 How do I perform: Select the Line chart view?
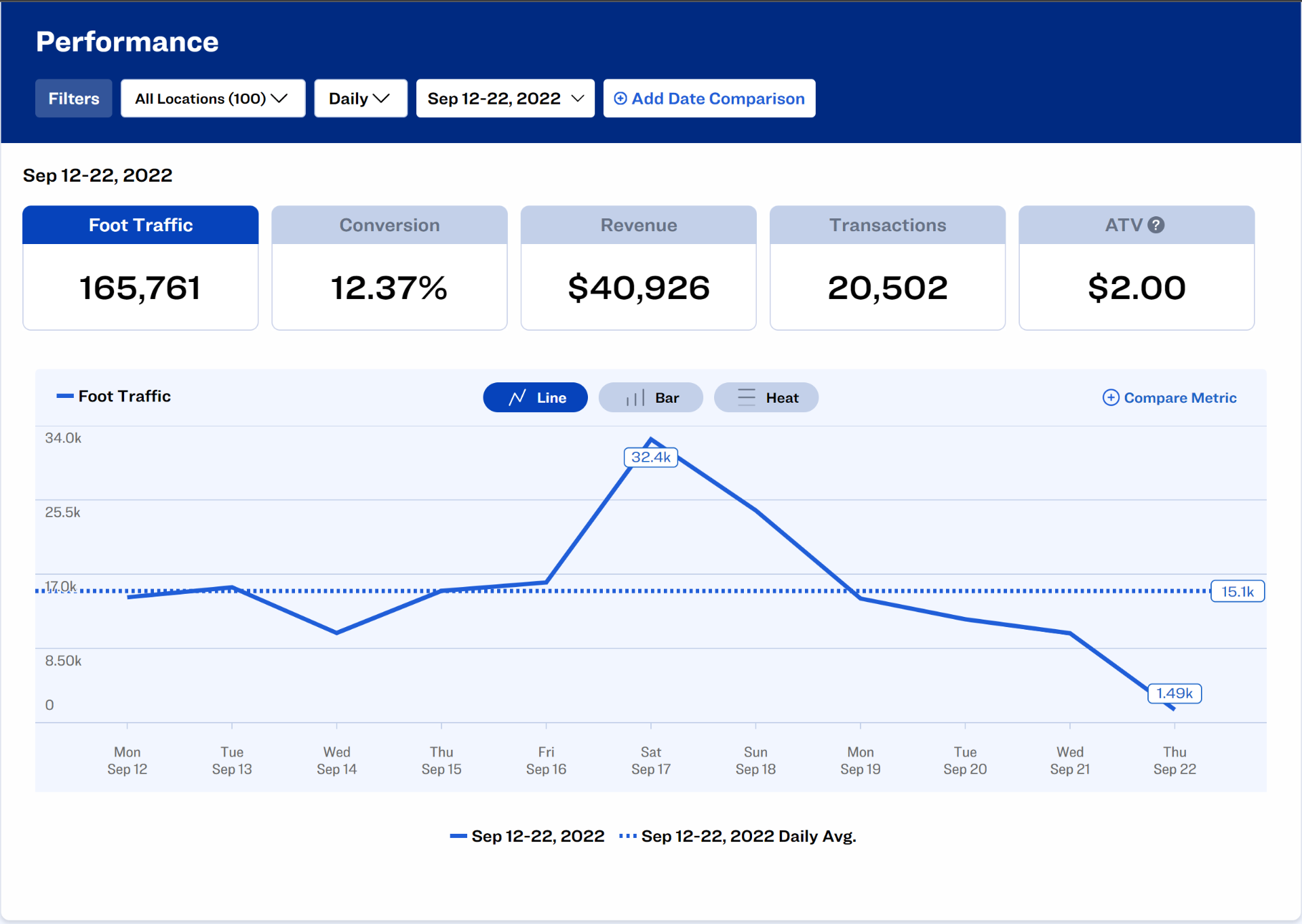(535, 398)
